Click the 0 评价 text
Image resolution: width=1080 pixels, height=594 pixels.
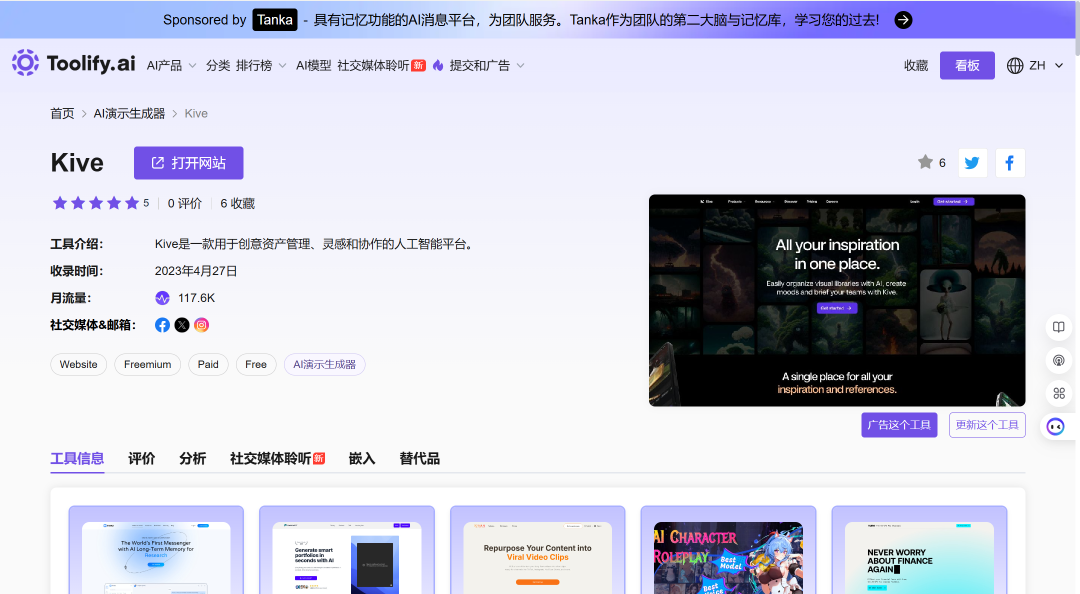pyautogui.click(x=185, y=203)
